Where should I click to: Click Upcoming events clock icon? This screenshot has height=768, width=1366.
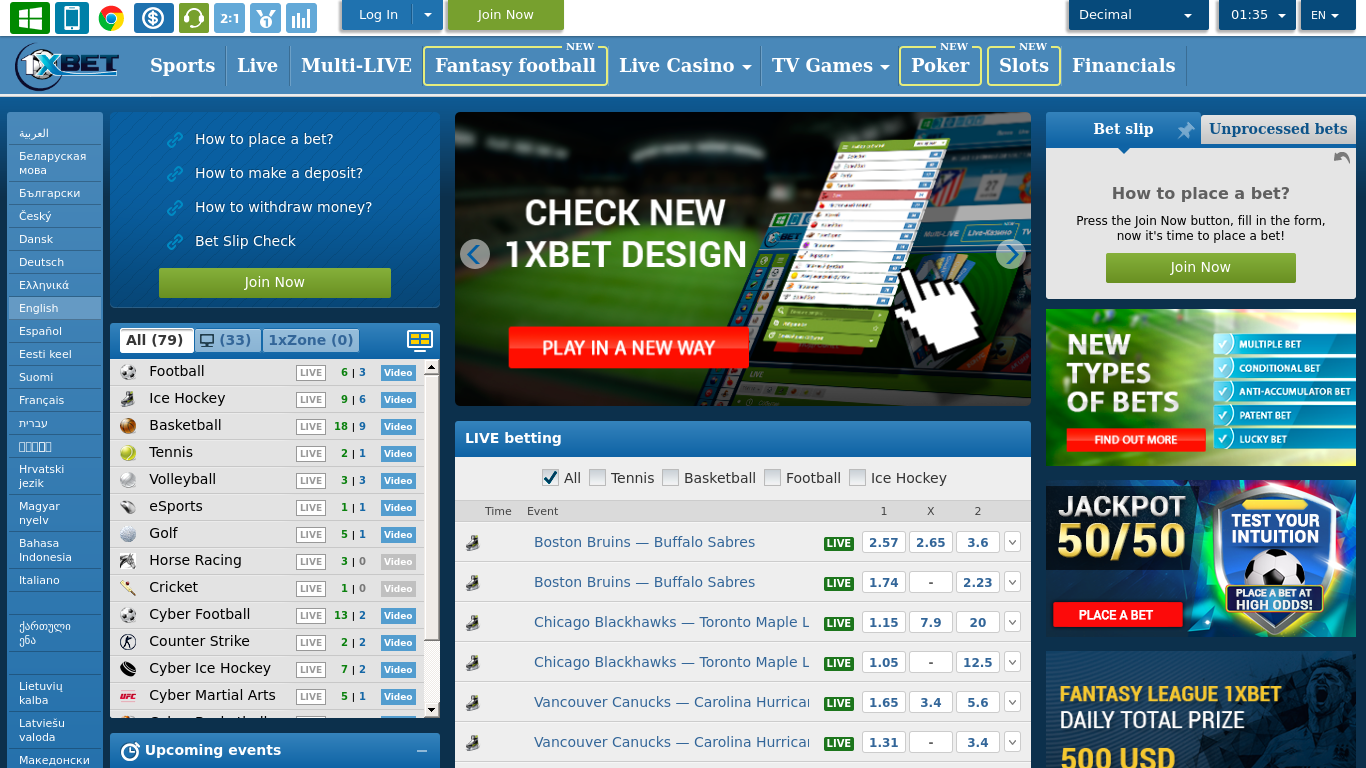(x=130, y=751)
